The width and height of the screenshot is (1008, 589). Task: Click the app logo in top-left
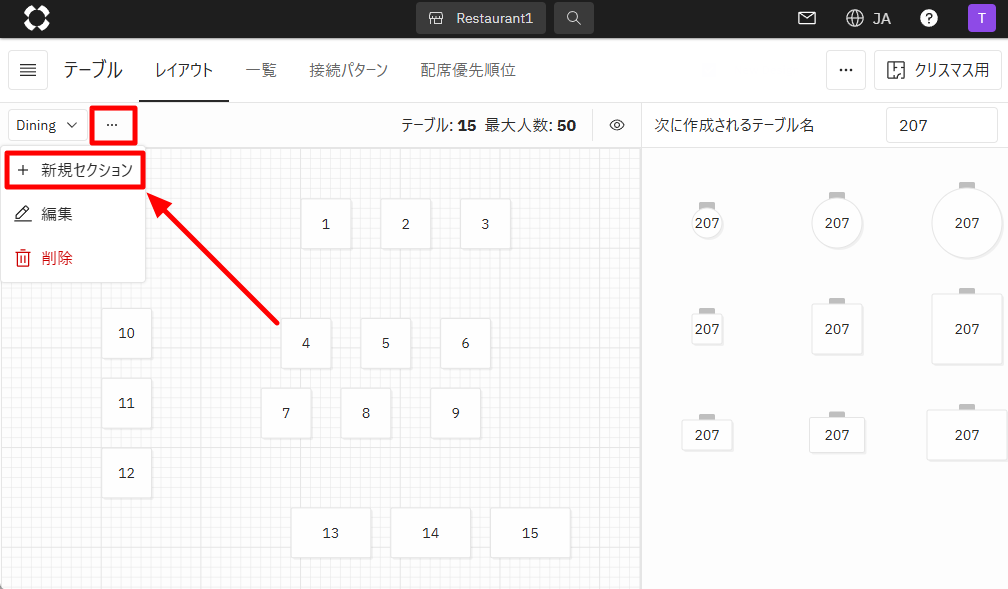37,18
